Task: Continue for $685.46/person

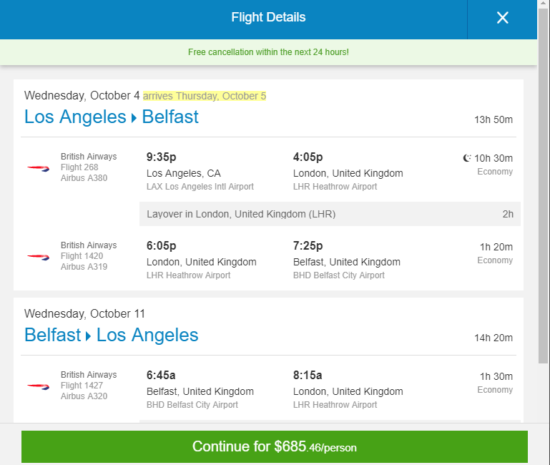Action: pos(274,447)
